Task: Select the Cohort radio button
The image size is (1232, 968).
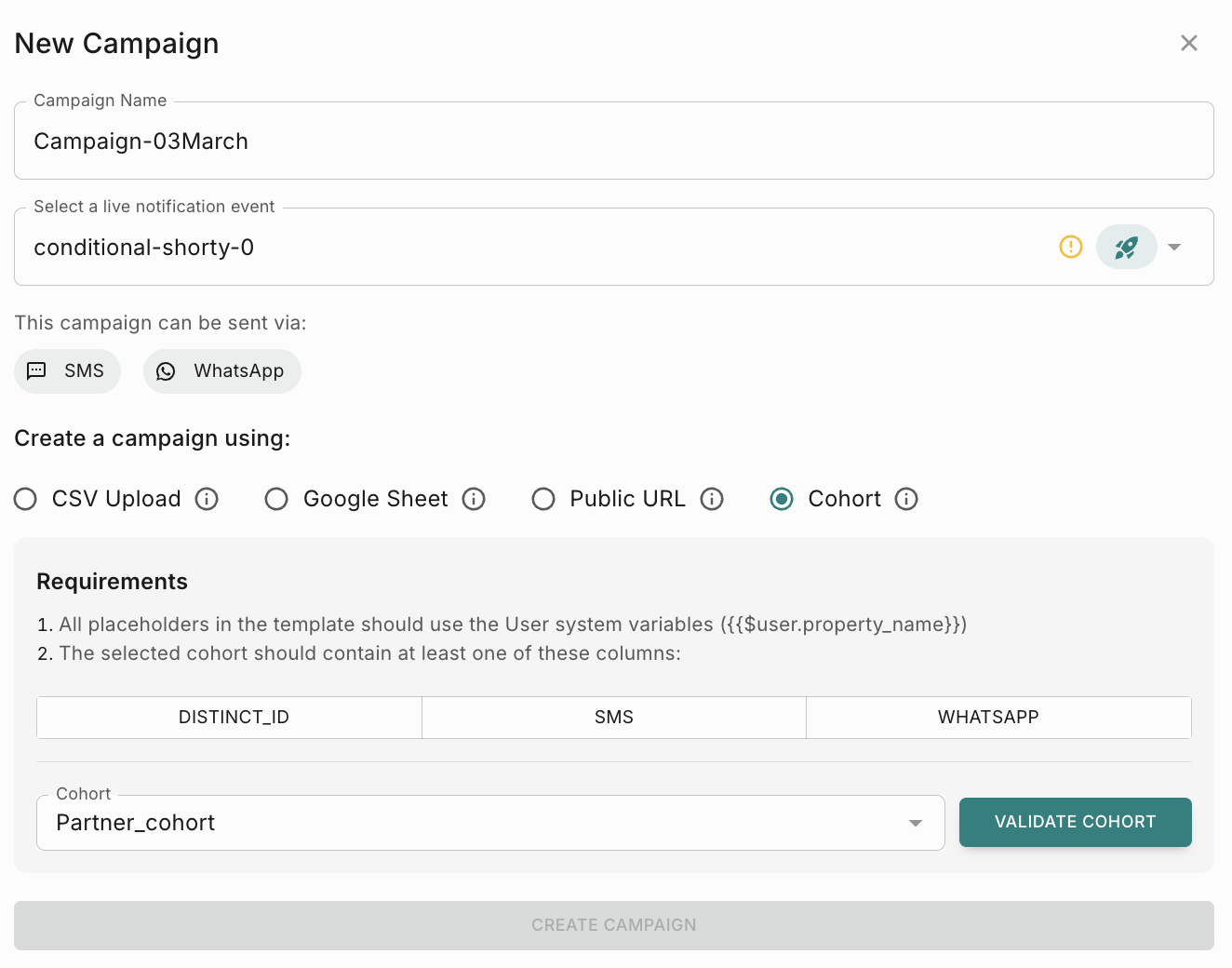Action: click(782, 499)
